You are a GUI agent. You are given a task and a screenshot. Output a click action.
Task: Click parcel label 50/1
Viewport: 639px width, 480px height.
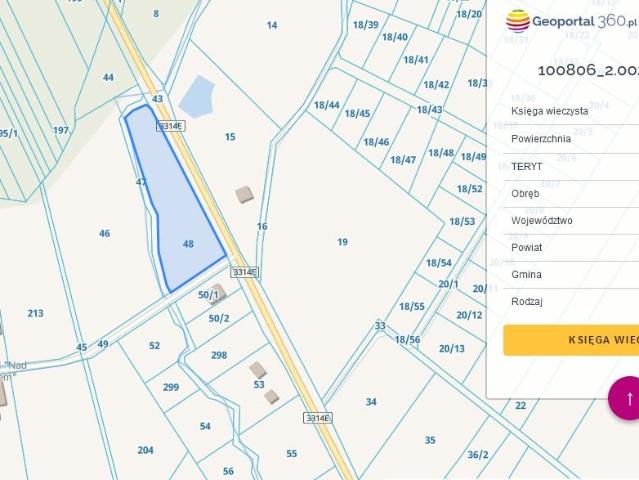(208, 295)
